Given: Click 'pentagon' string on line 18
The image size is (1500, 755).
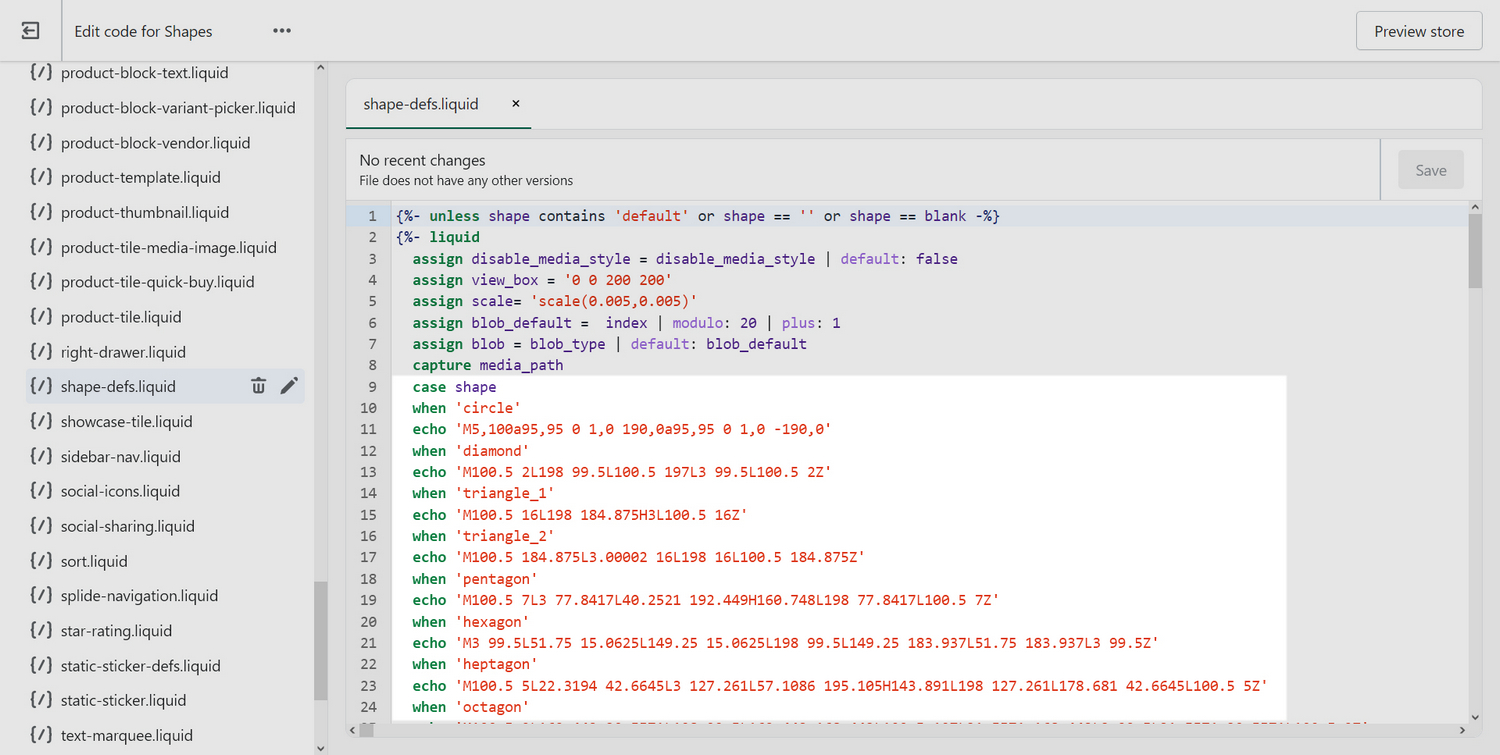Looking at the screenshot, I should coord(496,579).
